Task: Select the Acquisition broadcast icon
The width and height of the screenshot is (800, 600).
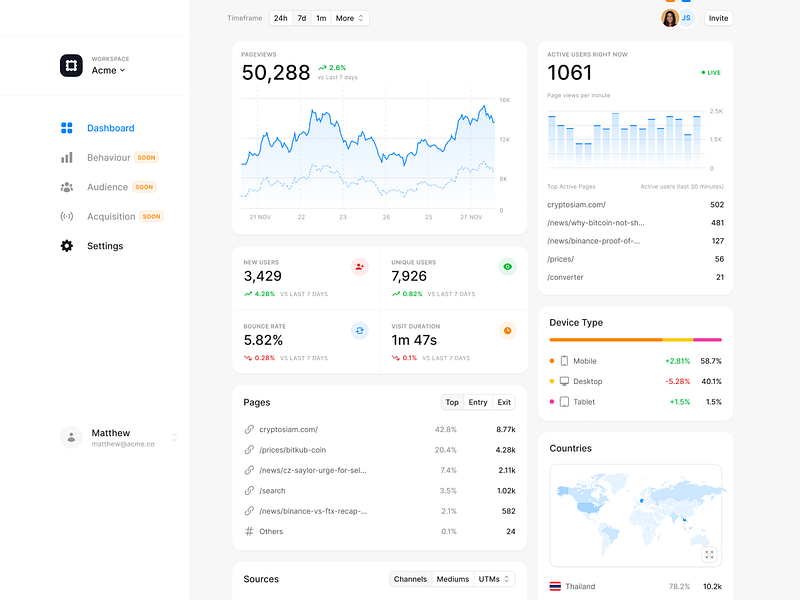Action: [x=65, y=216]
